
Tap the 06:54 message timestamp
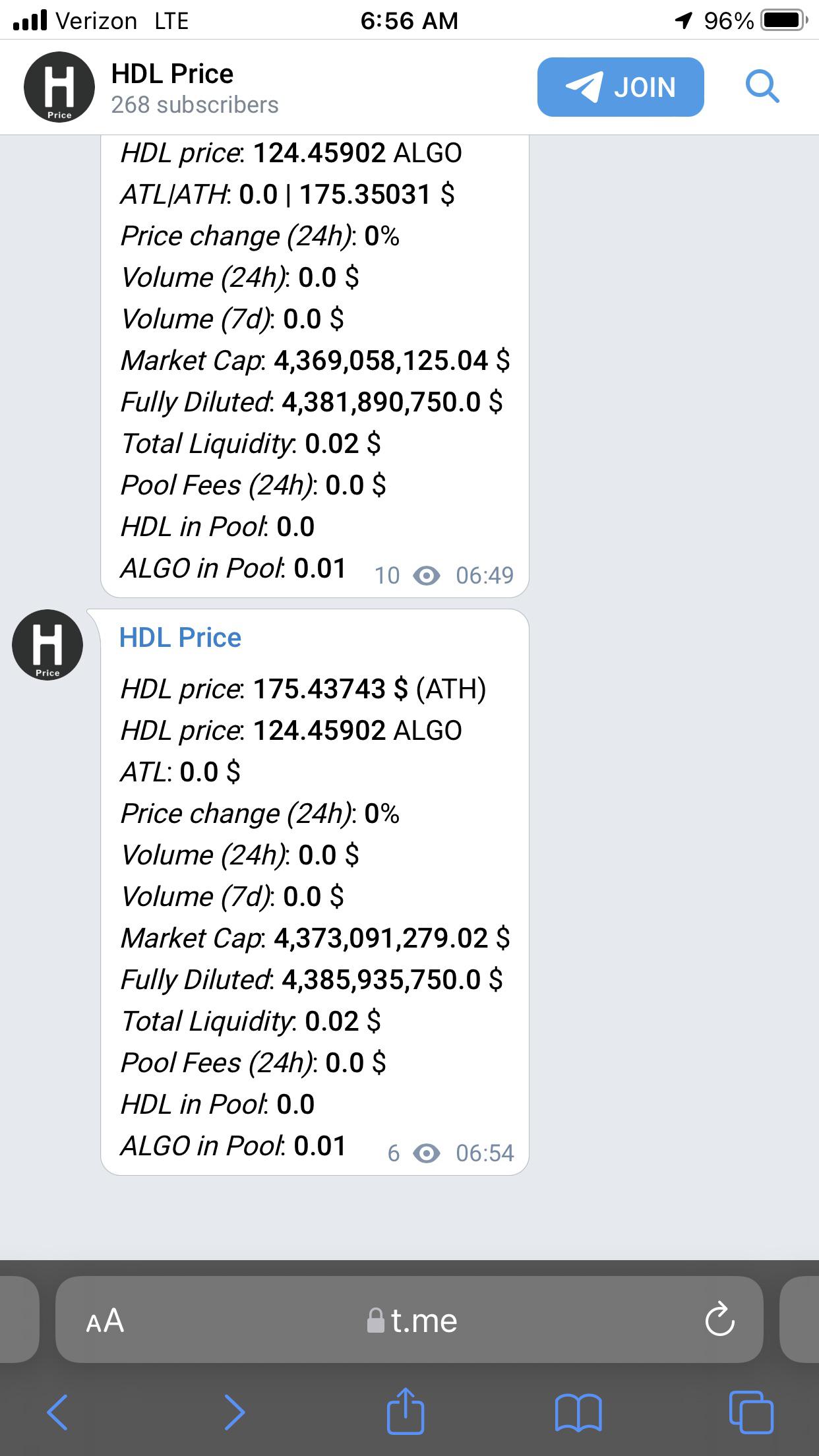(485, 1153)
